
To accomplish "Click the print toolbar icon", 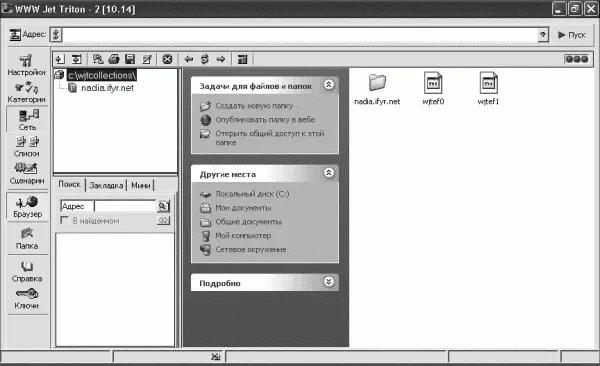I will [114, 59].
